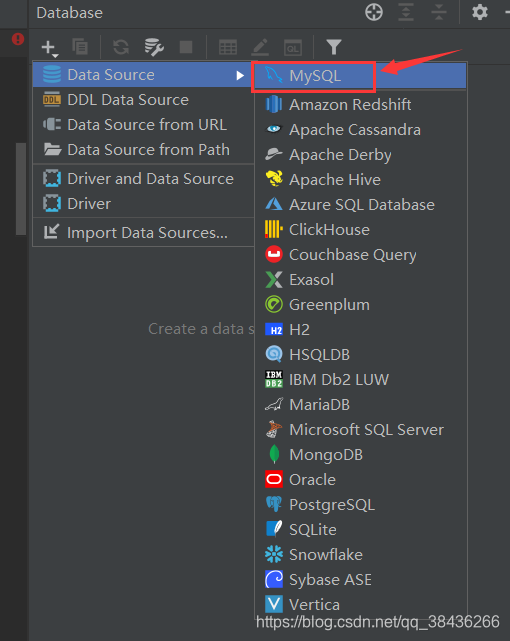
Task: Click the Collapse All icon
Action: (438, 12)
